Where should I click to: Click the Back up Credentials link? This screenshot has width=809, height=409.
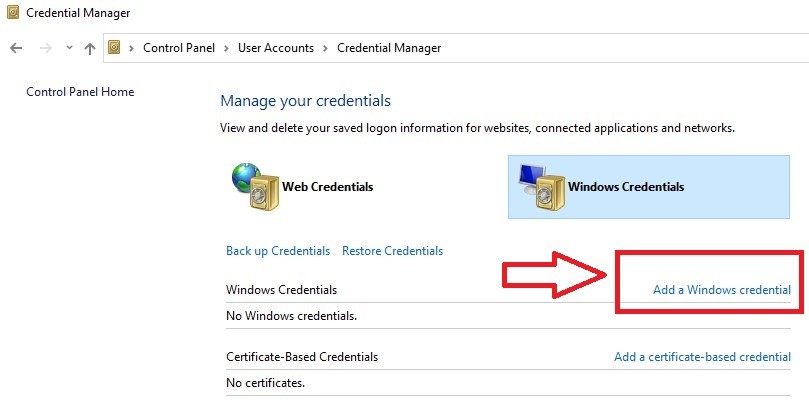pos(278,251)
